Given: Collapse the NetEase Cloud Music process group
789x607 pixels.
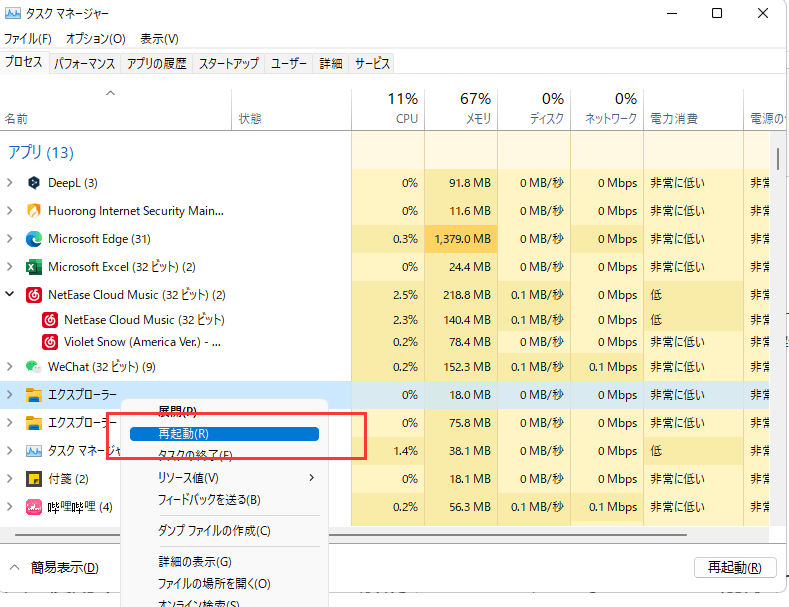Looking at the screenshot, I should 10,295.
